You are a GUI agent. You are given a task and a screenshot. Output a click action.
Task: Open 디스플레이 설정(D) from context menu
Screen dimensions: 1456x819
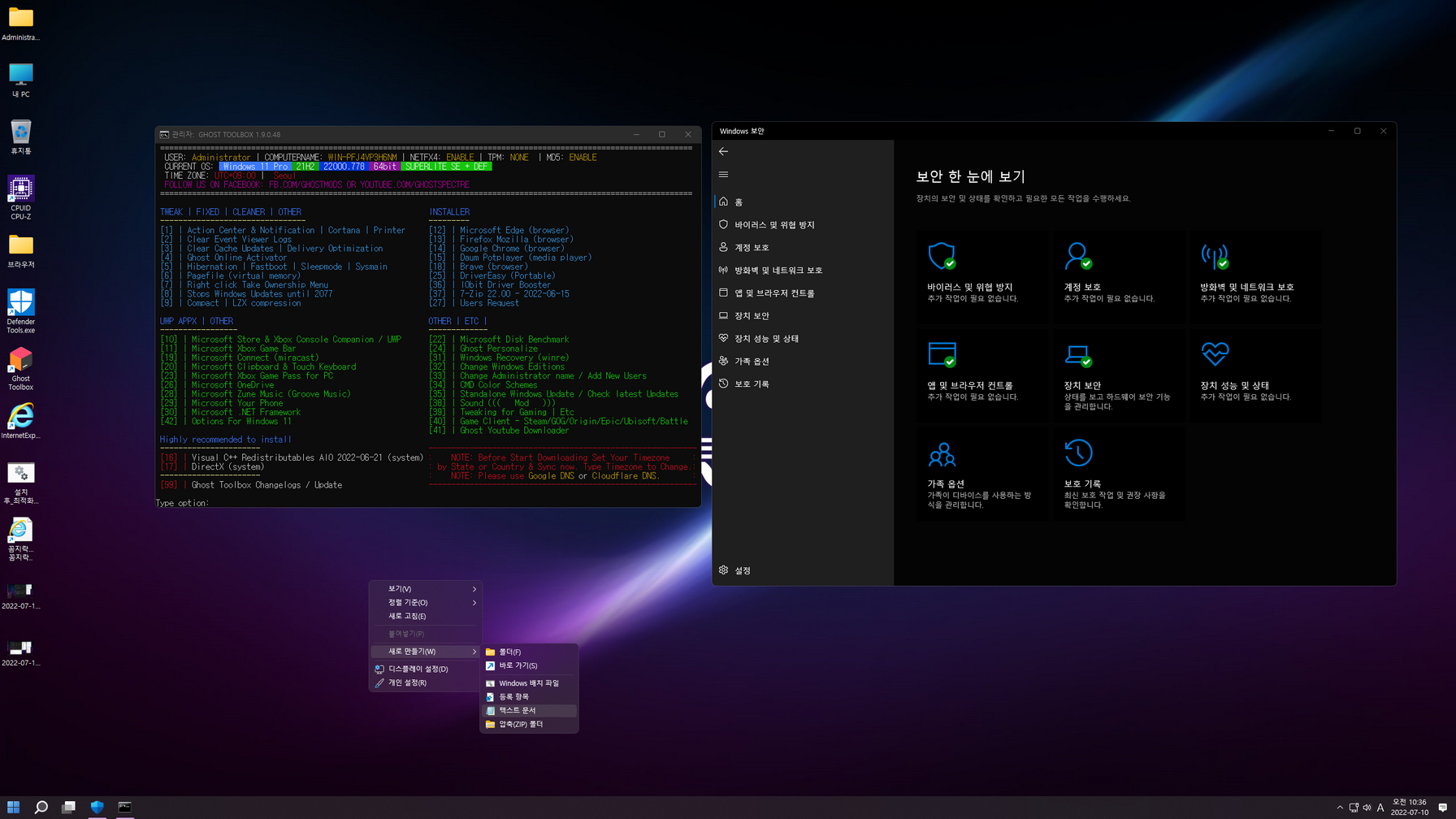[x=425, y=669]
